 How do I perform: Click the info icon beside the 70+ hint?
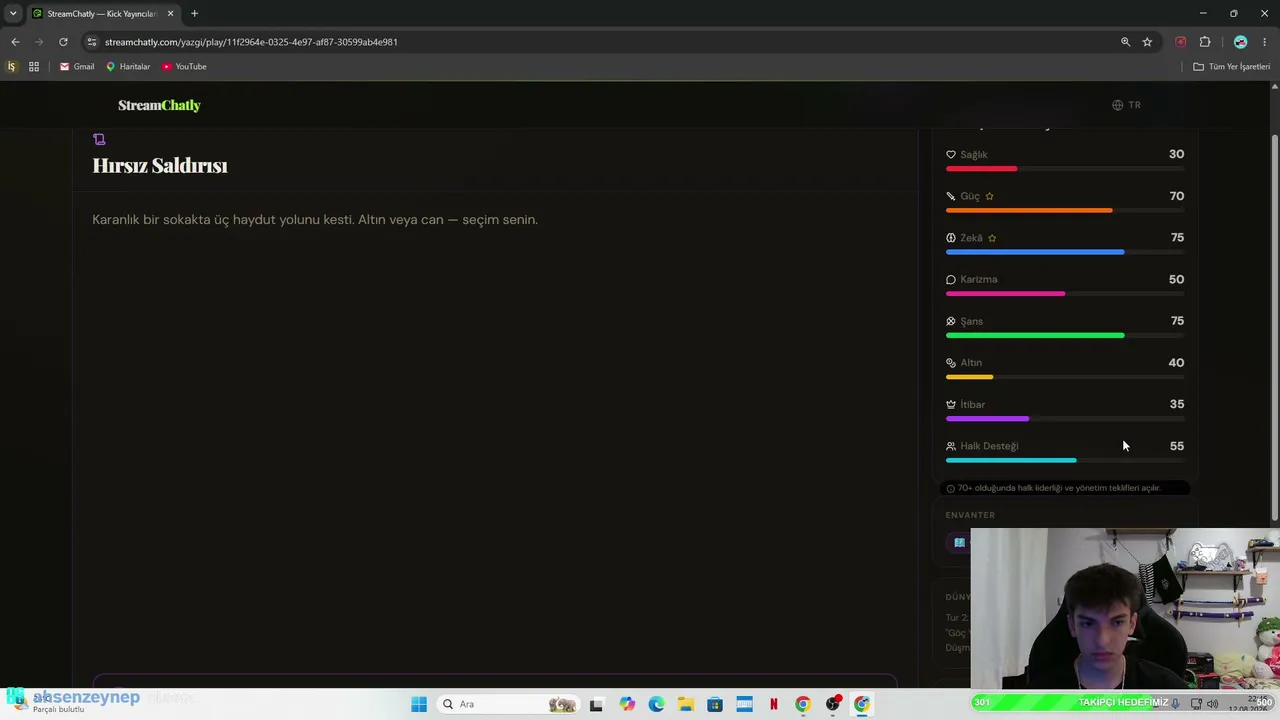coord(950,488)
